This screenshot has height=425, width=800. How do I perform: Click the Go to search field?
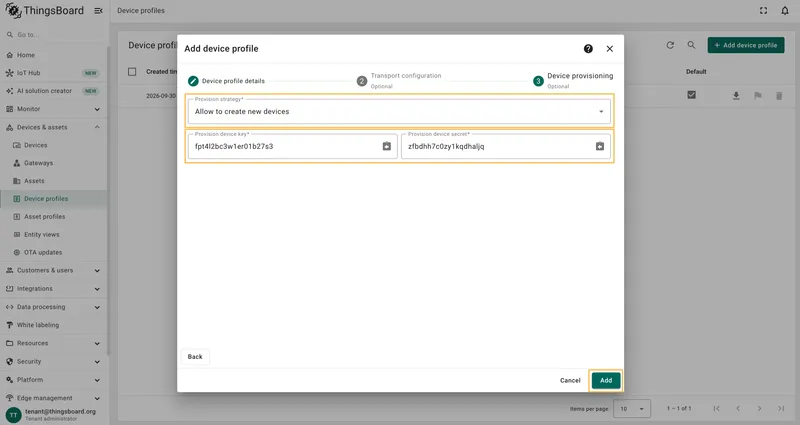[54, 35]
